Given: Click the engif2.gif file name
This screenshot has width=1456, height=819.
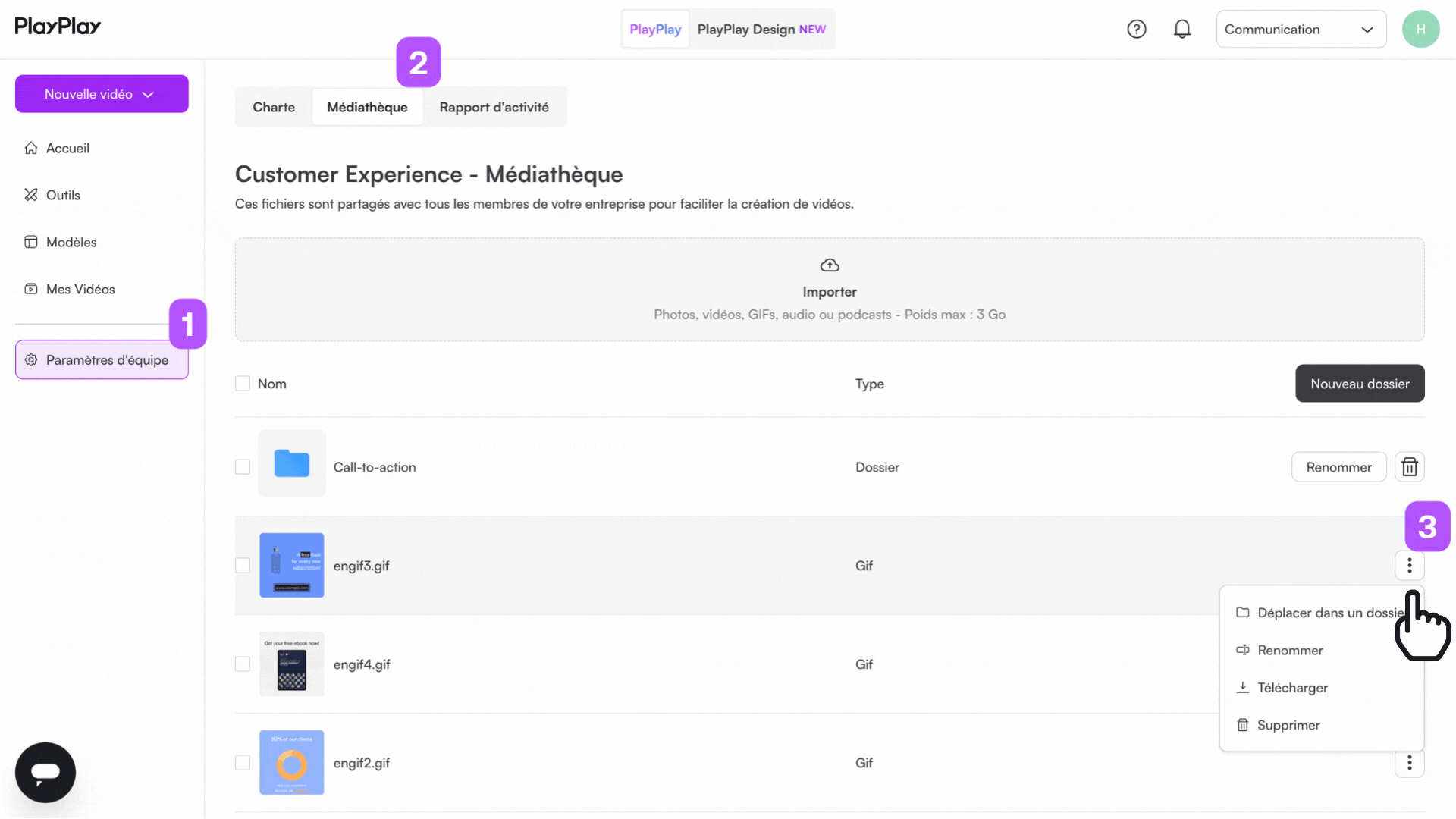Looking at the screenshot, I should [362, 764].
